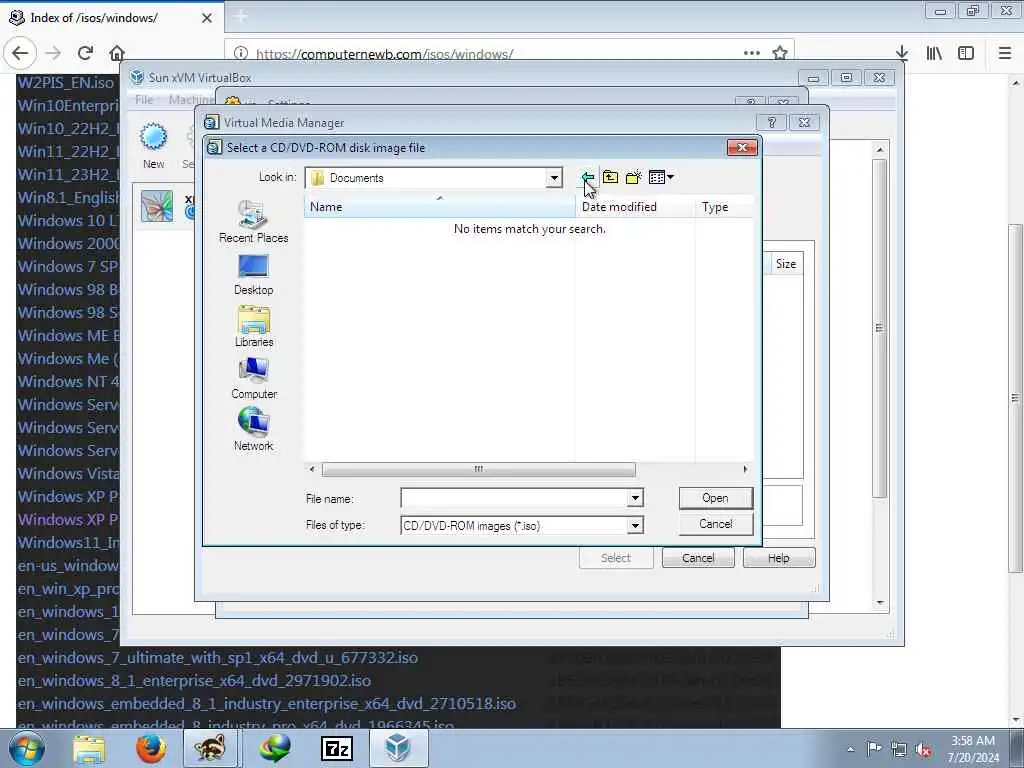Click Cancel in the Virtual Media Manager
The image size is (1024, 768).
(698, 558)
